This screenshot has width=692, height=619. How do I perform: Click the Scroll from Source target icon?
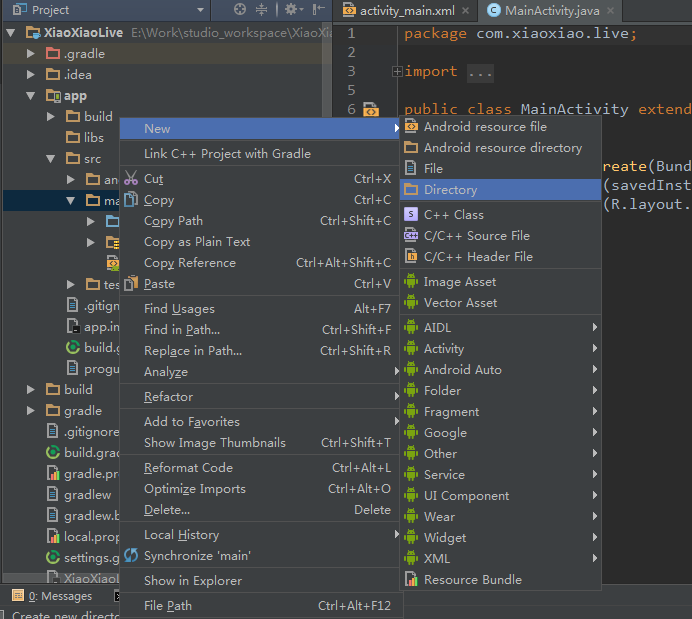point(240,9)
